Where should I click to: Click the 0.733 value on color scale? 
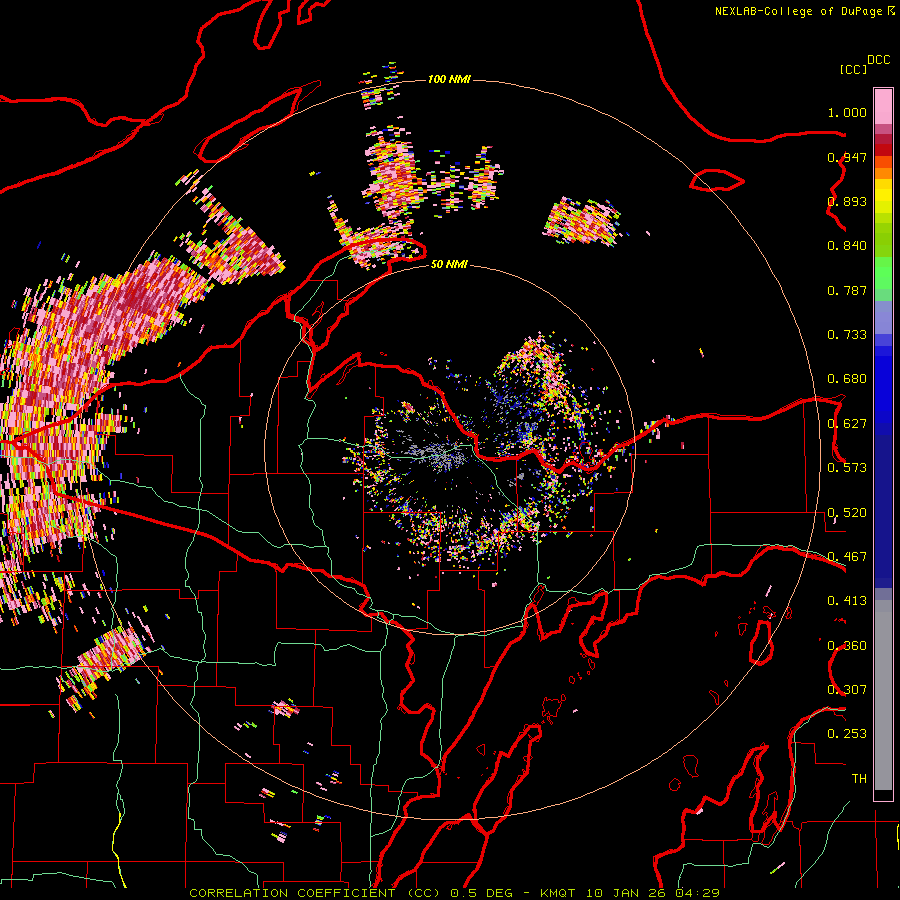click(x=847, y=335)
